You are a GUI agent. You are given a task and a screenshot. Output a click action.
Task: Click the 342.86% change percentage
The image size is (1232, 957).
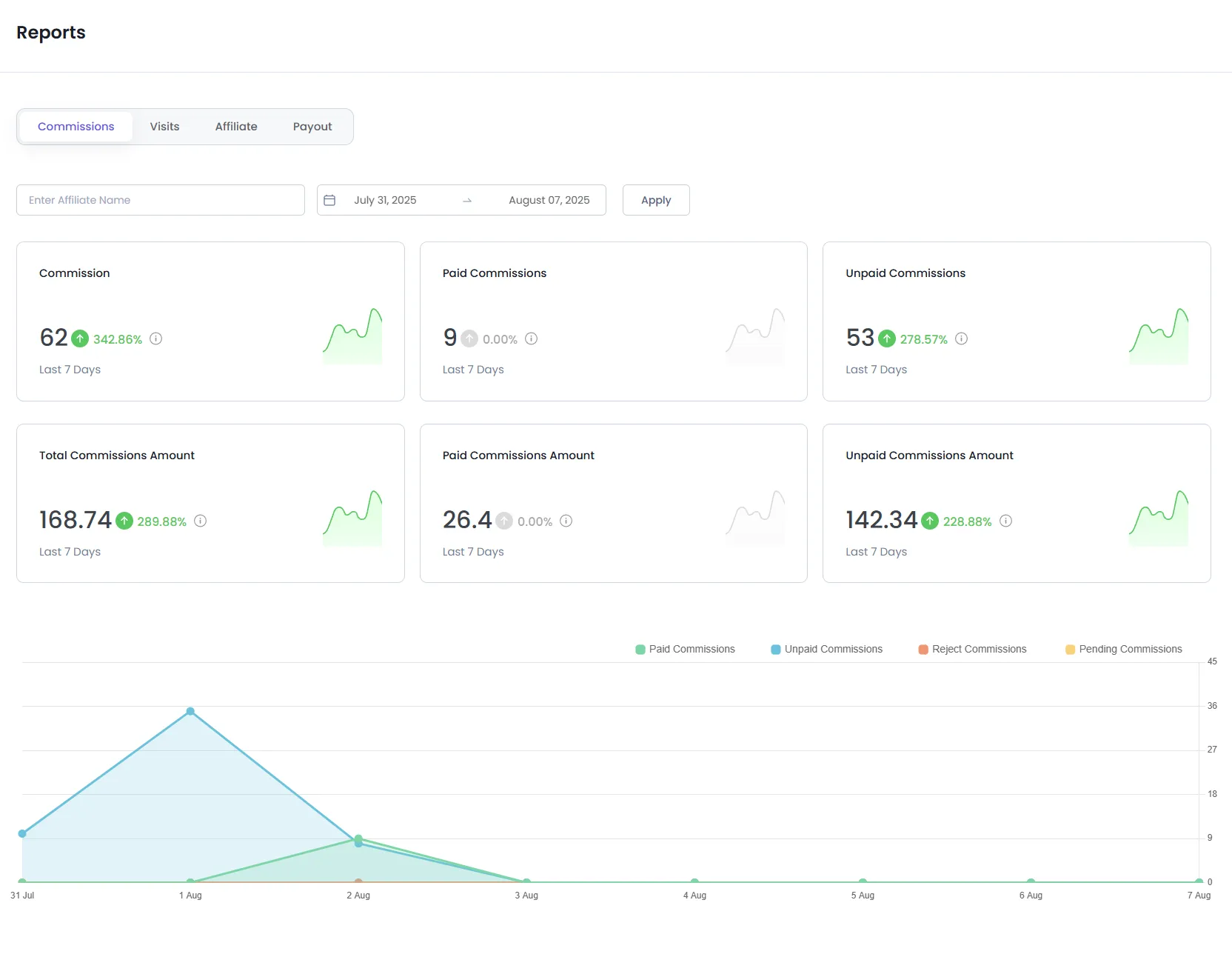[118, 339]
